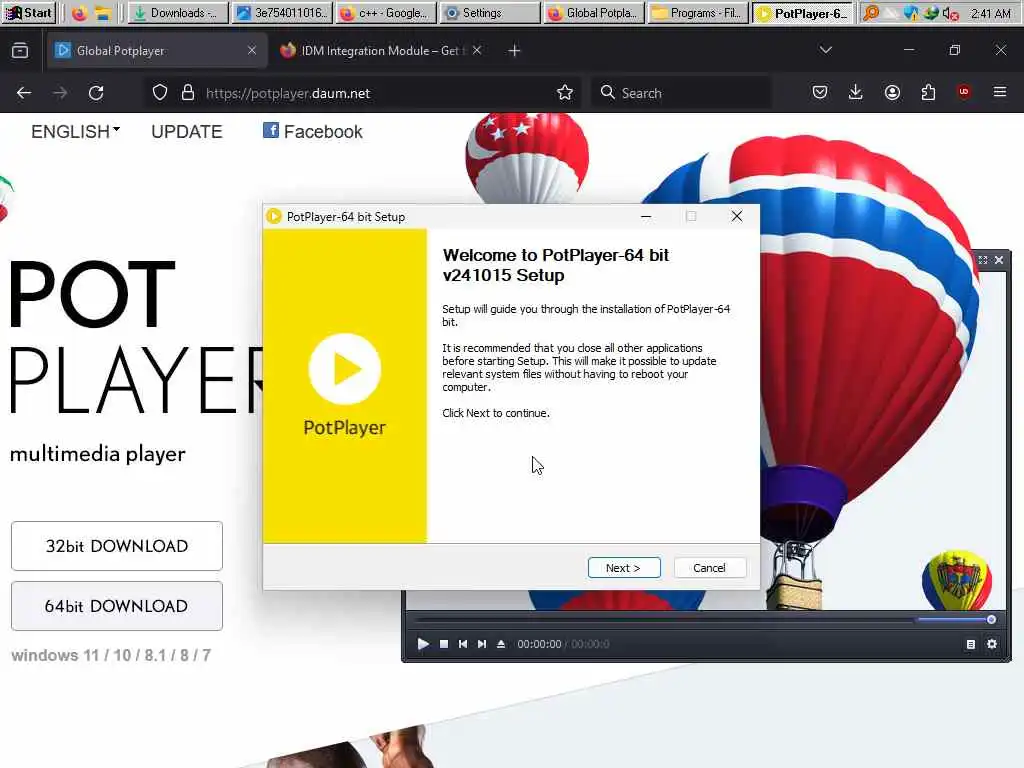Close the Global Potplayer tab

pos(252,50)
